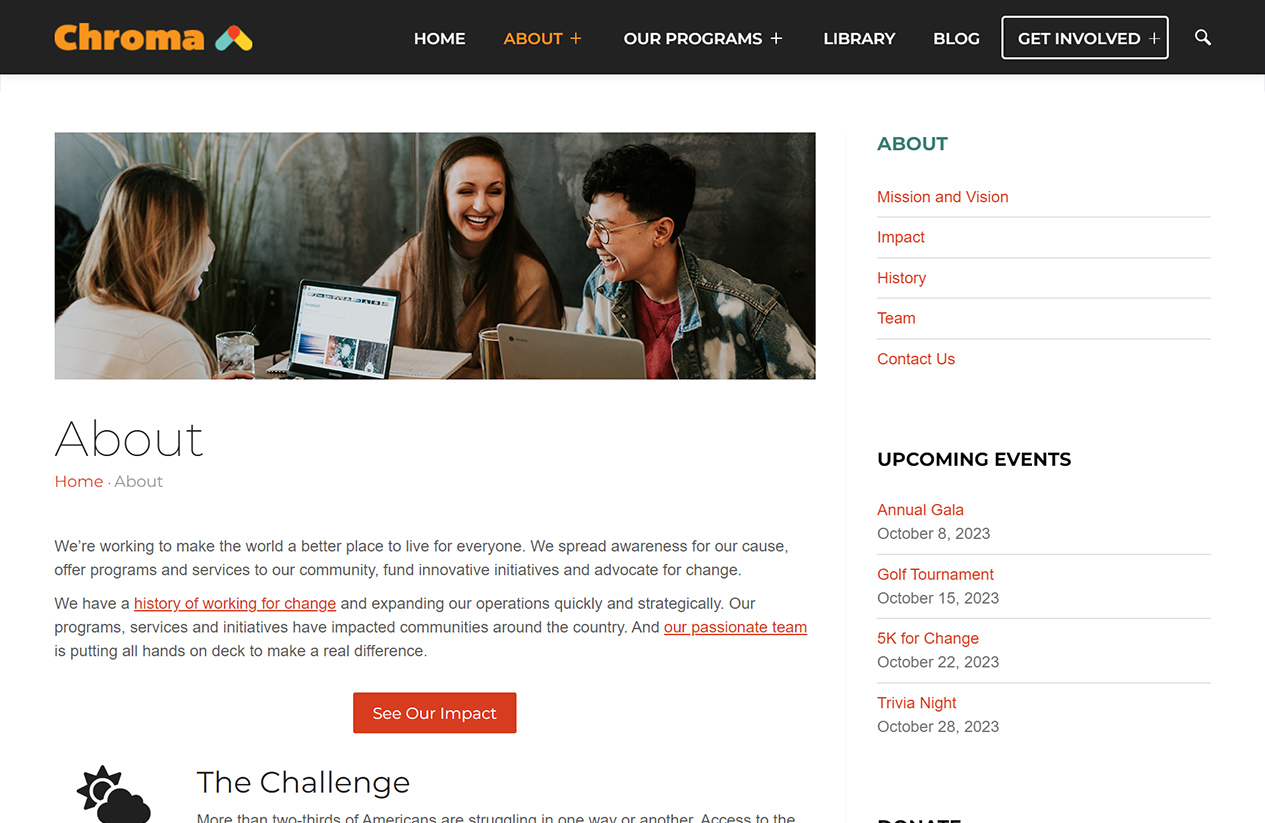Click the Home breadcrumb link

pyautogui.click(x=79, y=481)
